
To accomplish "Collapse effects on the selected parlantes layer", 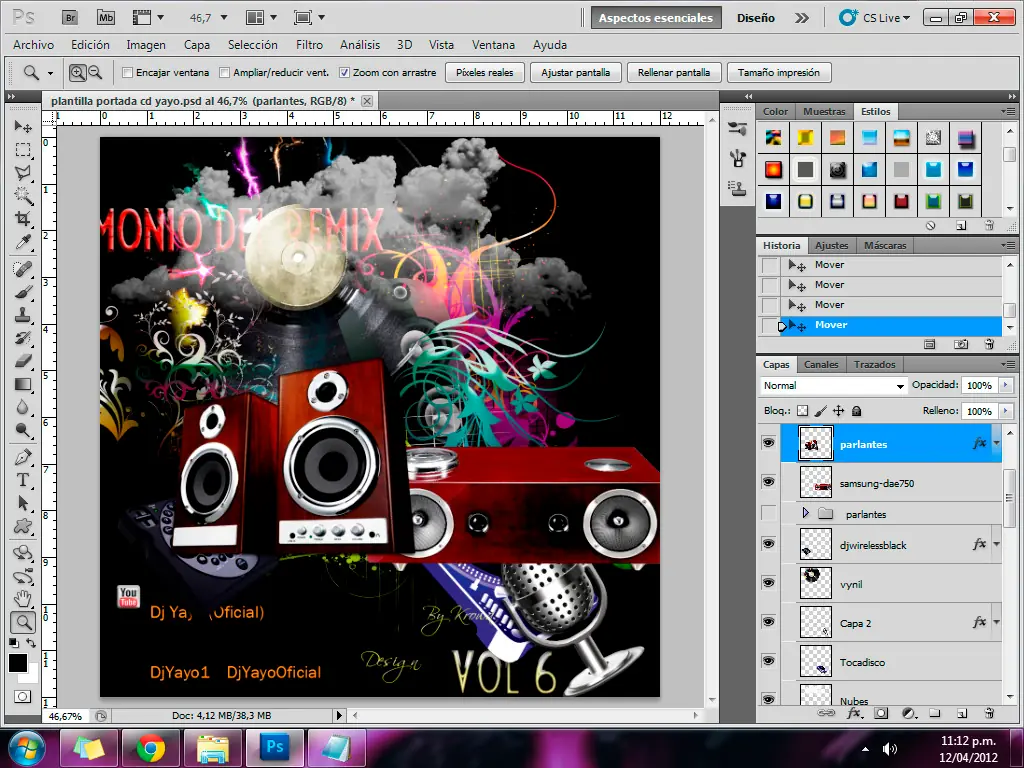I will pos(997,443).
